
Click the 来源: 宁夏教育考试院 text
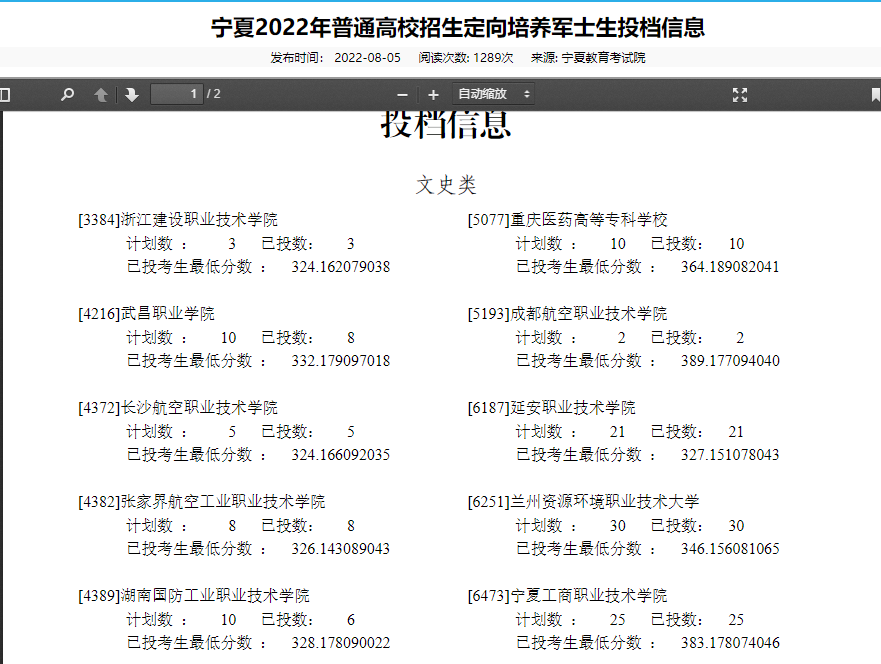coord(588,58)
